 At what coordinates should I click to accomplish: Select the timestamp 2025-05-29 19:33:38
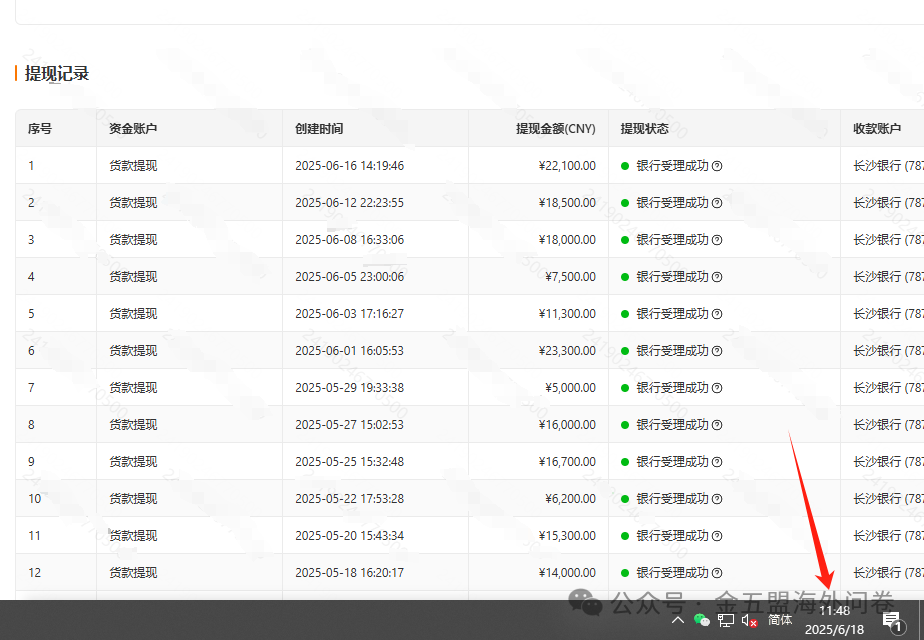tap(349, 388)
